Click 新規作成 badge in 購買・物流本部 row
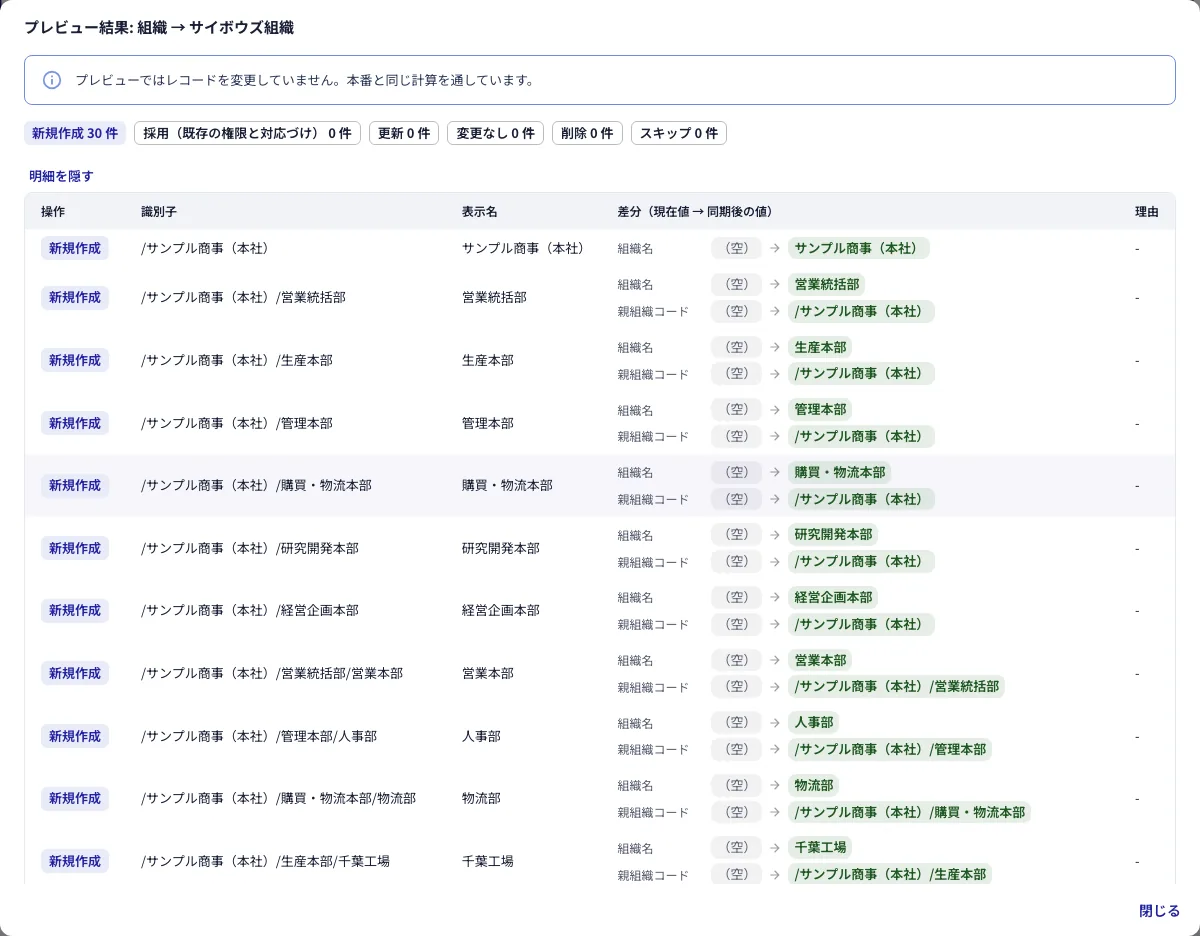The width and height of the screenshot is (1200, 936). (75, 485)
